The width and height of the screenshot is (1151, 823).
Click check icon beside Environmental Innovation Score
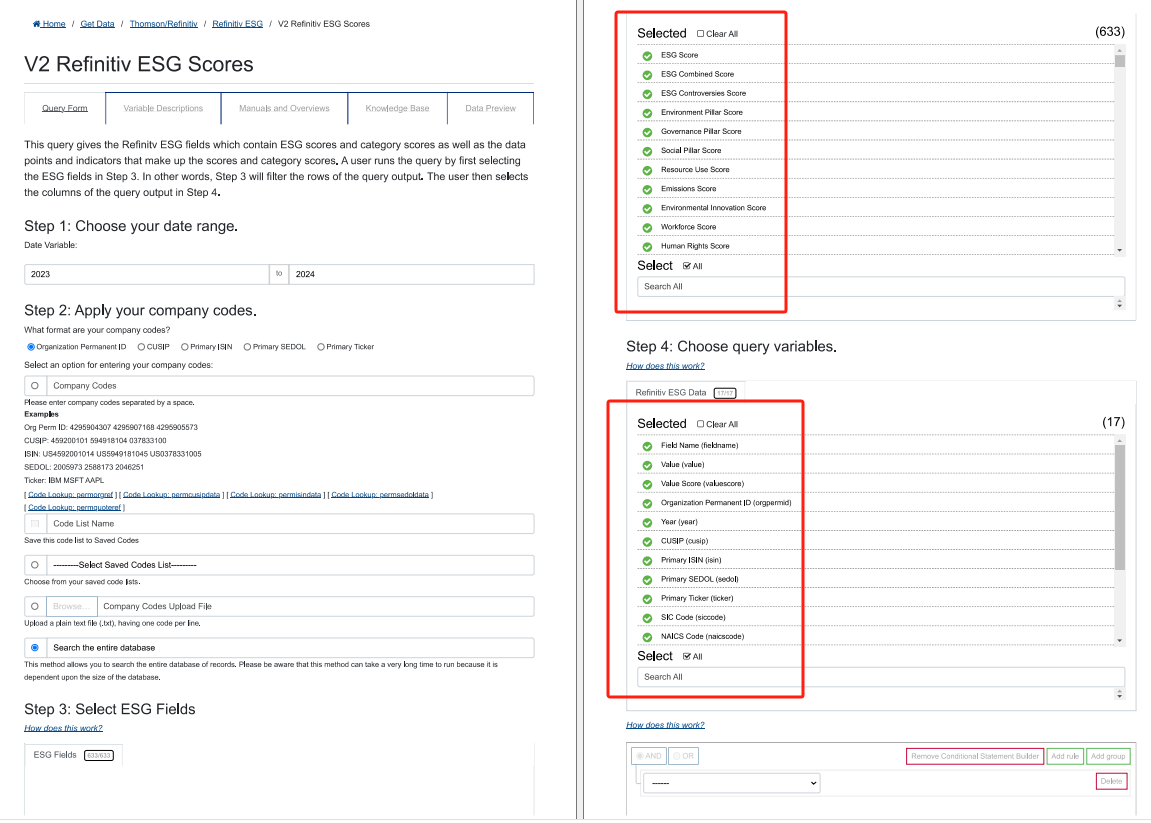click(x=647, y=209)
